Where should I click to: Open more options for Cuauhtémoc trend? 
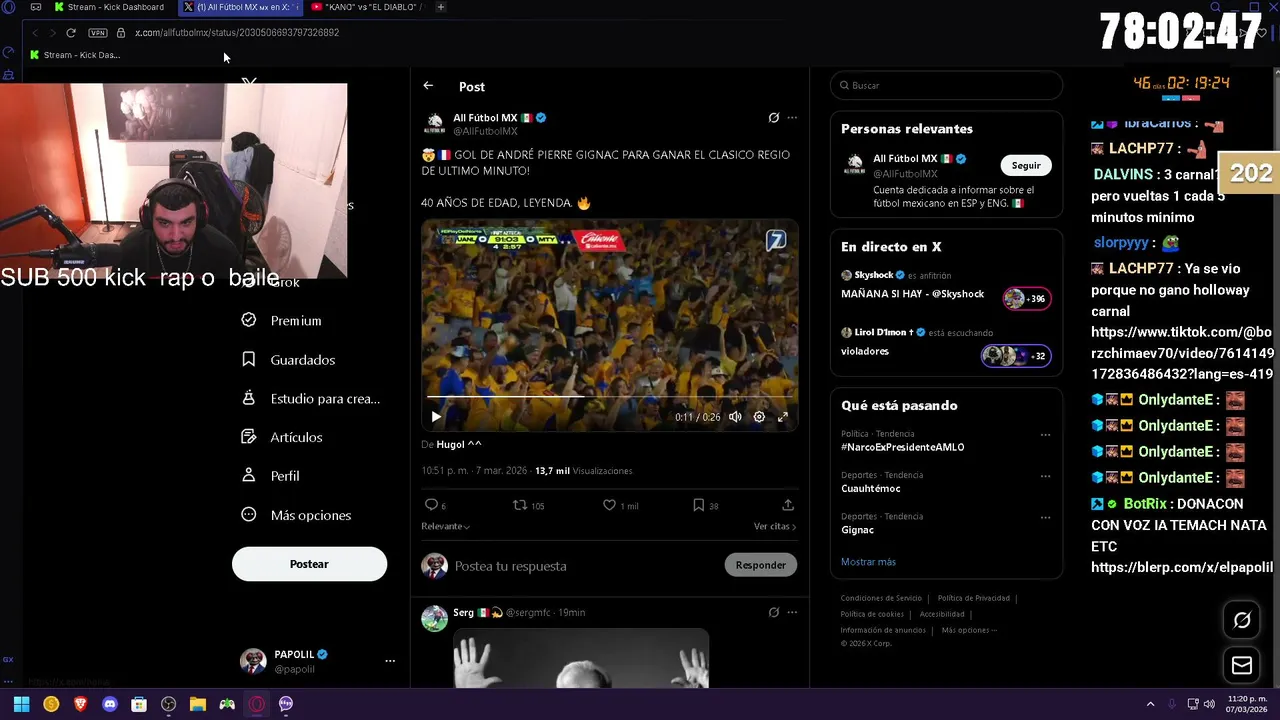click(x=1045, y=476)
